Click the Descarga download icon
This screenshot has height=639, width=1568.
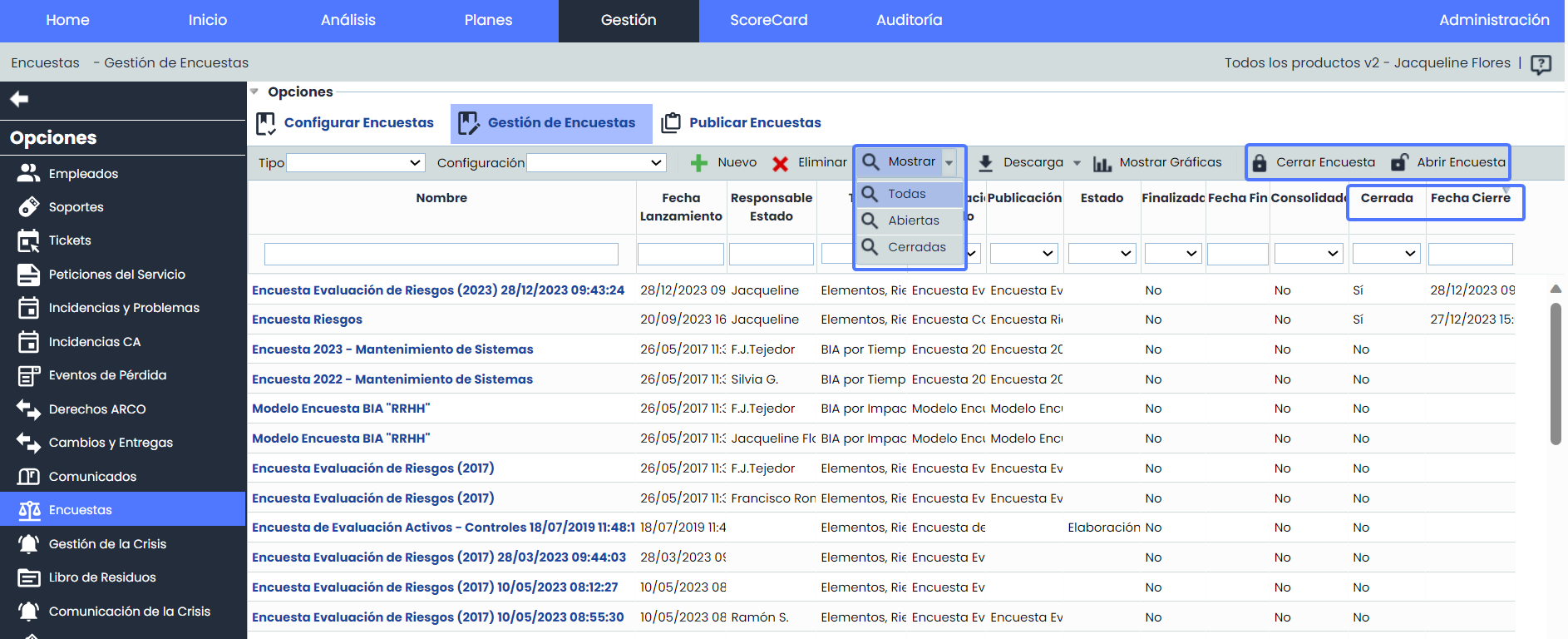tap(985, 163)
